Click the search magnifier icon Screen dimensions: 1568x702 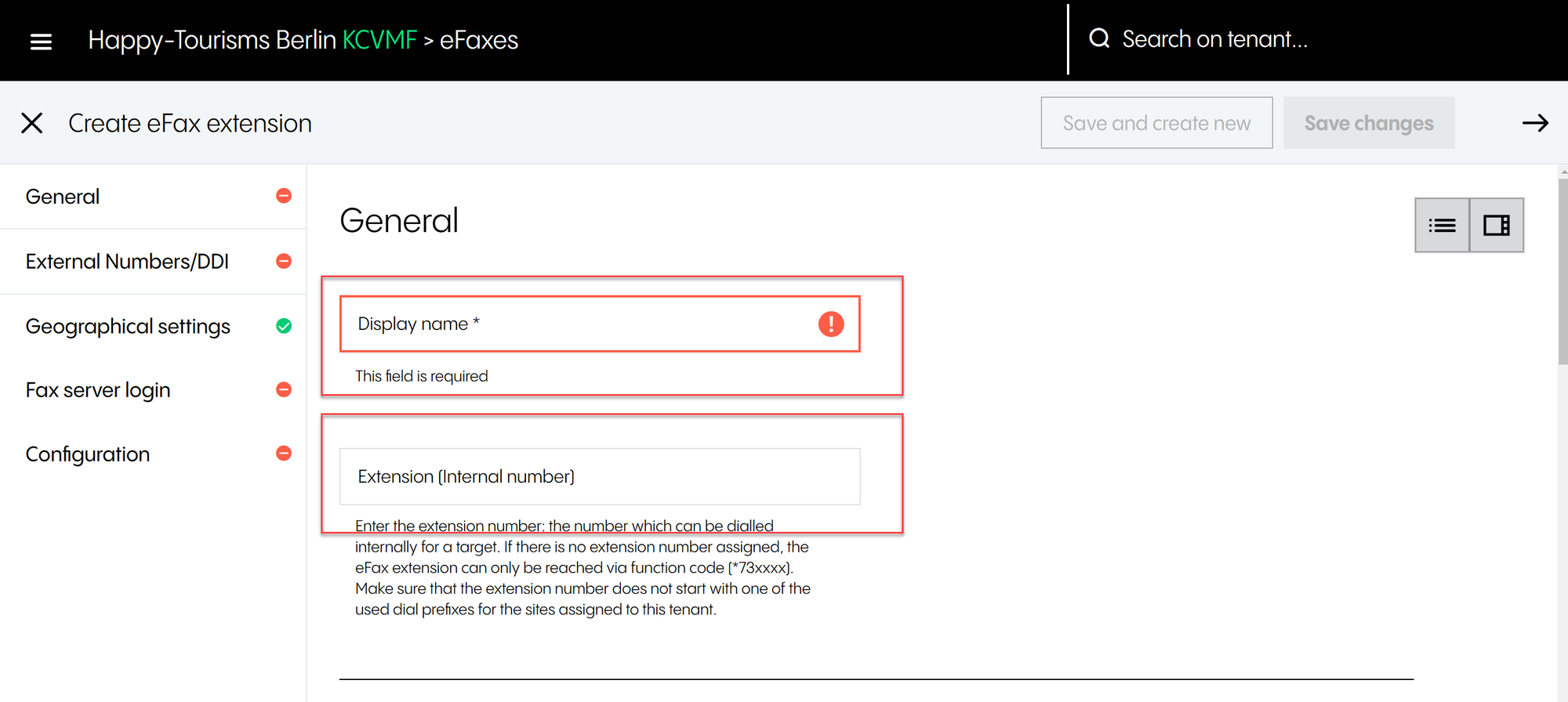click(x=1099, y=38)
